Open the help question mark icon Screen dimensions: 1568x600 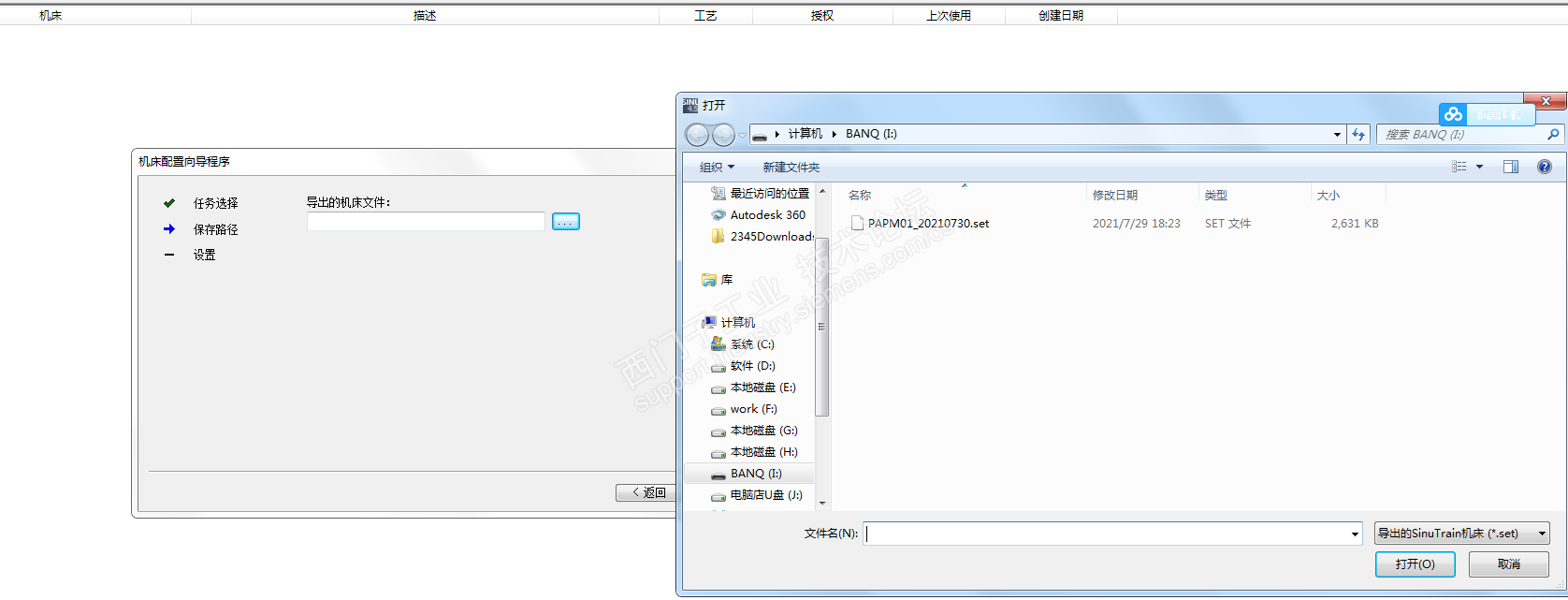[x=1545, y=167]
